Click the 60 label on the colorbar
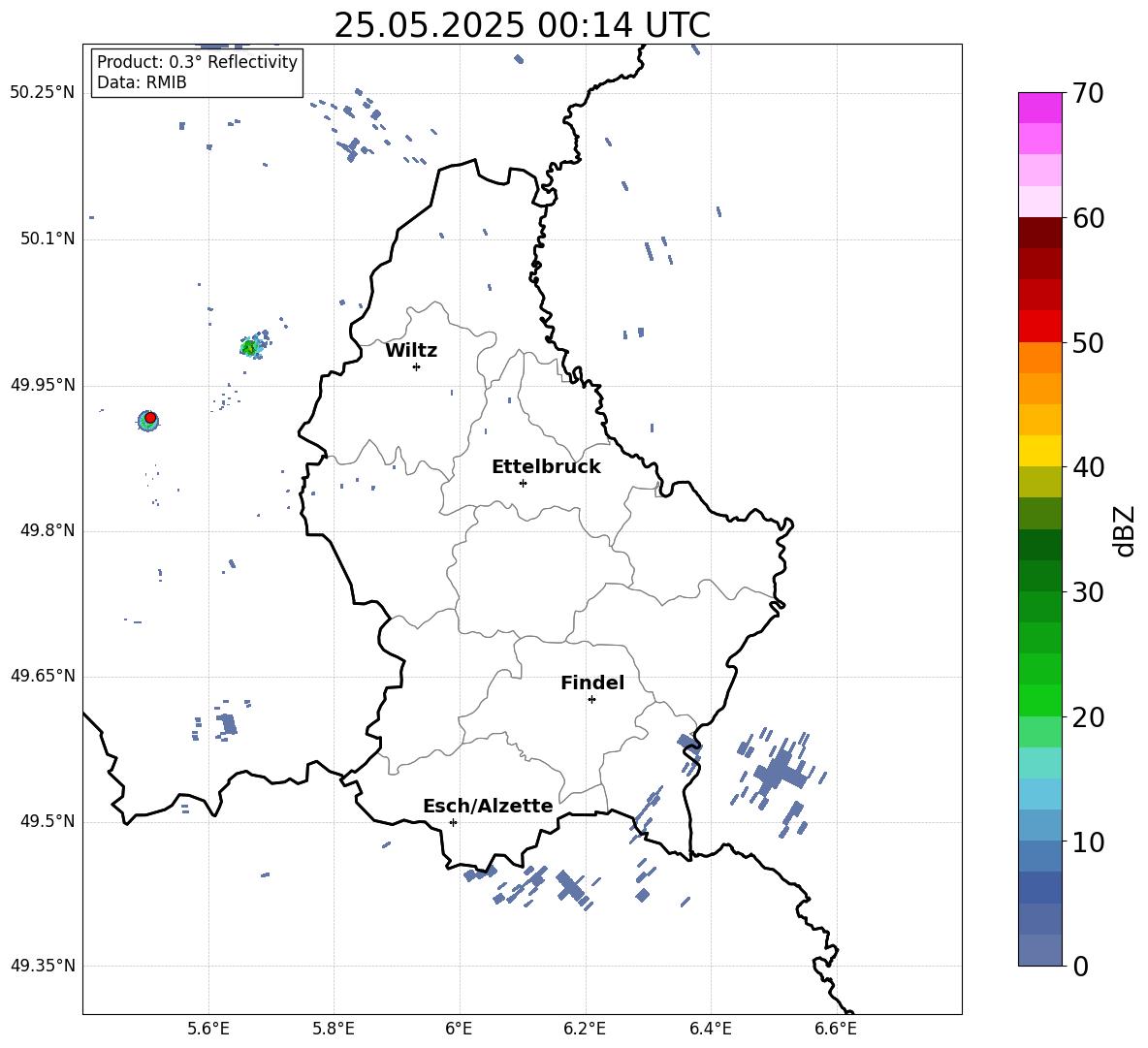Viewport: 1148px width, 1048px height. coord(1087,218)
